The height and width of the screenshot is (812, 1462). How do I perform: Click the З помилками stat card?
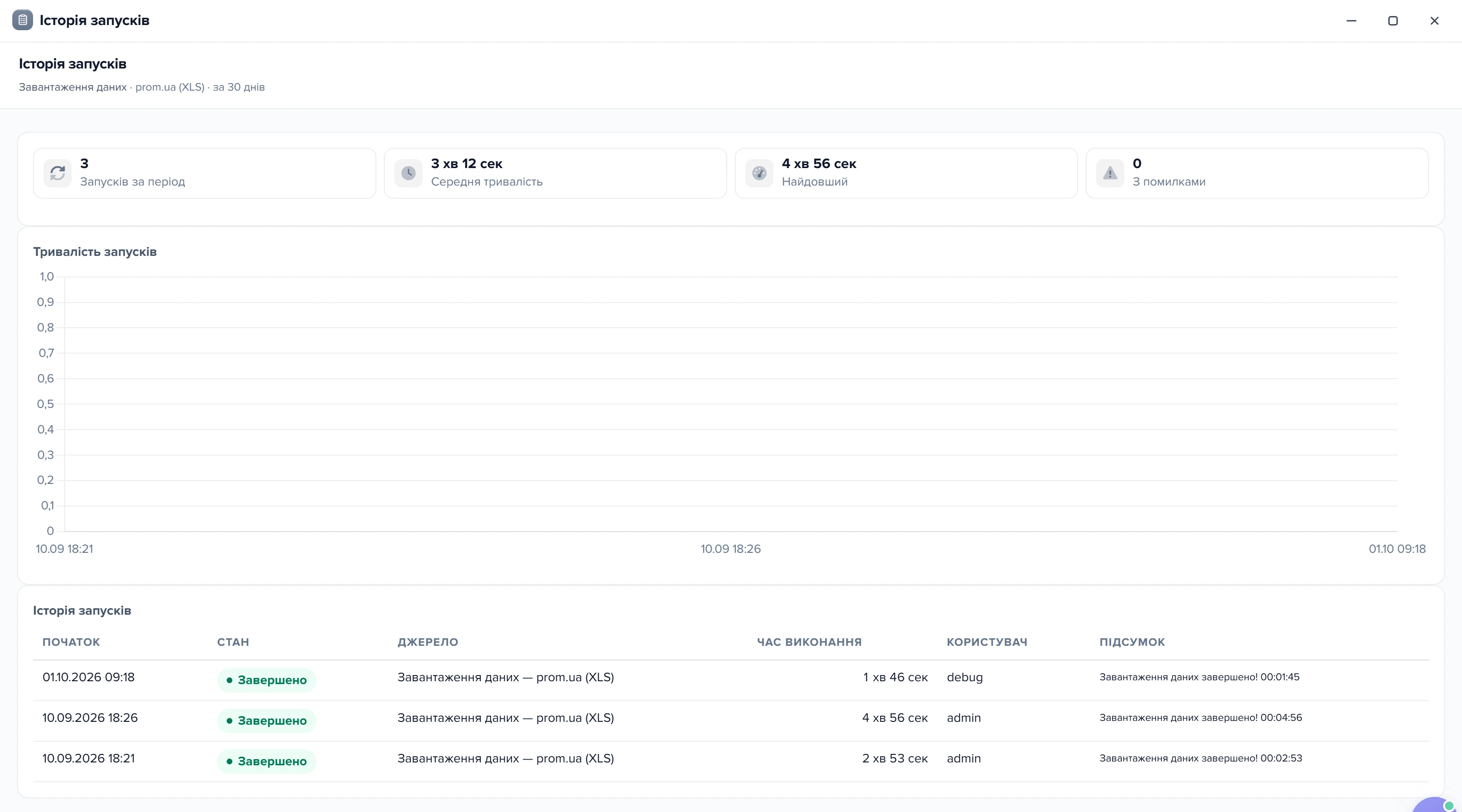[x=1257, y=173]
